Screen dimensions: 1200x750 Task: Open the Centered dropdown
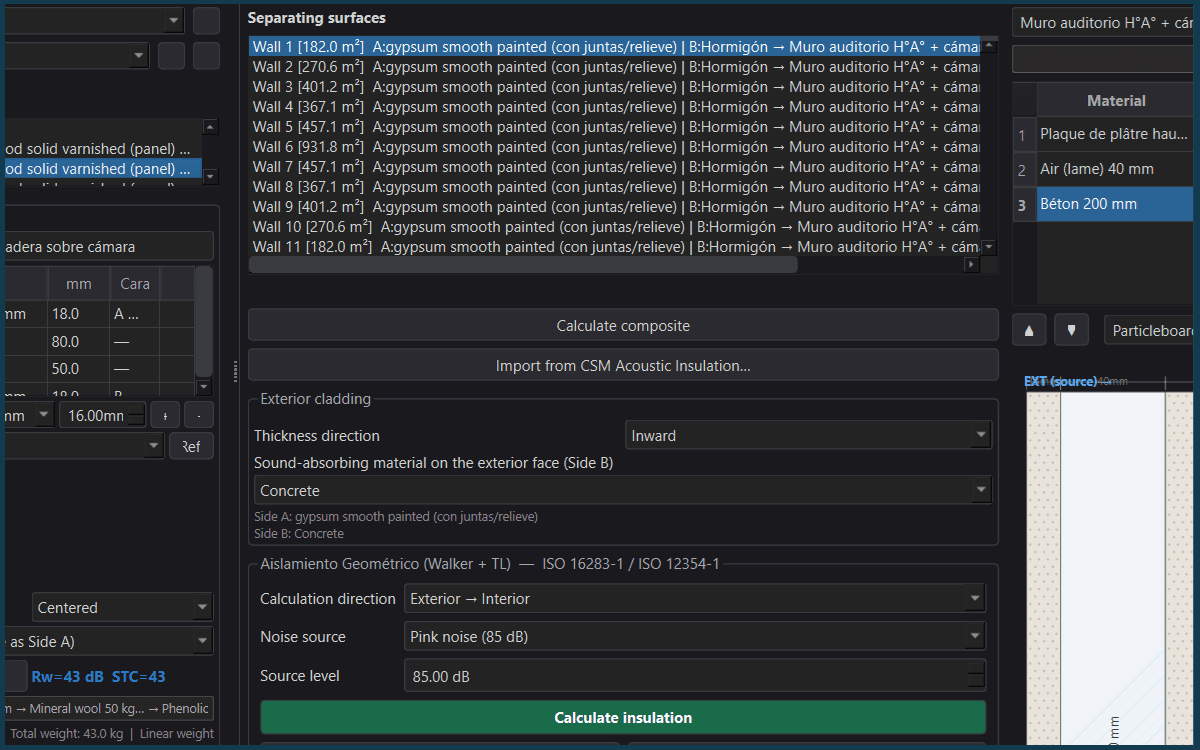(122, 607)
